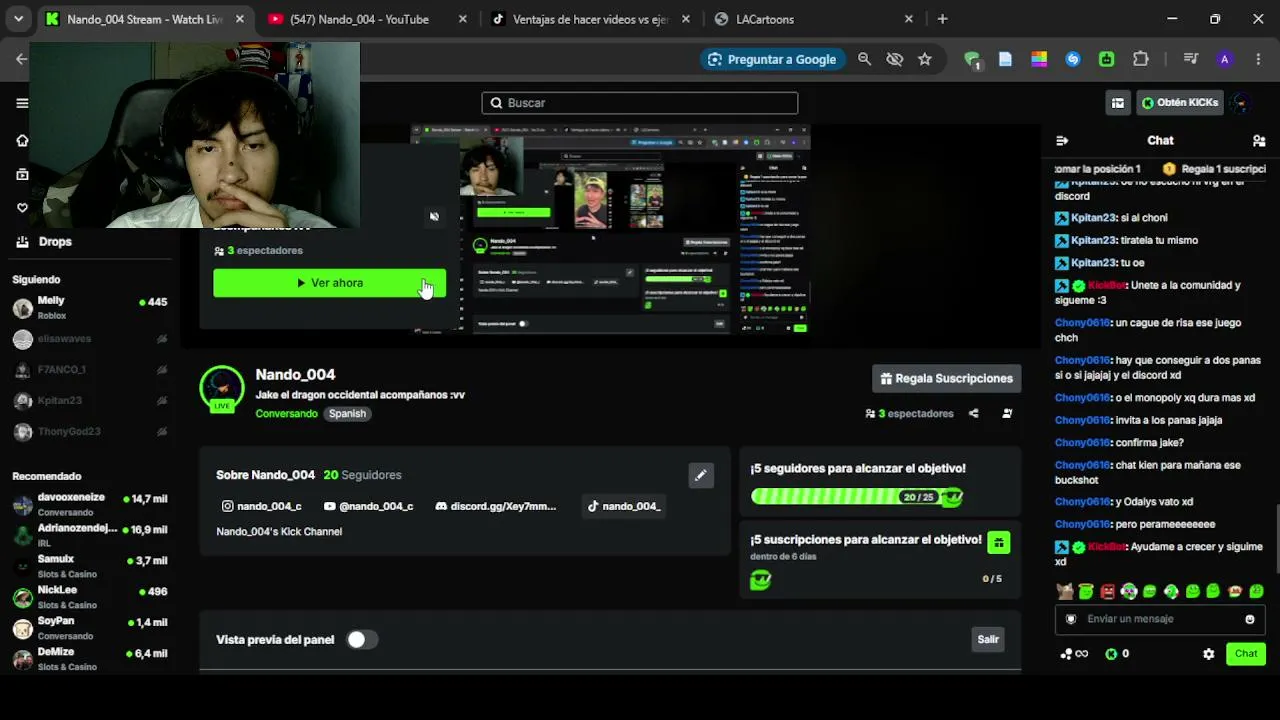Open chat settings gear icon

(1209, 654)
